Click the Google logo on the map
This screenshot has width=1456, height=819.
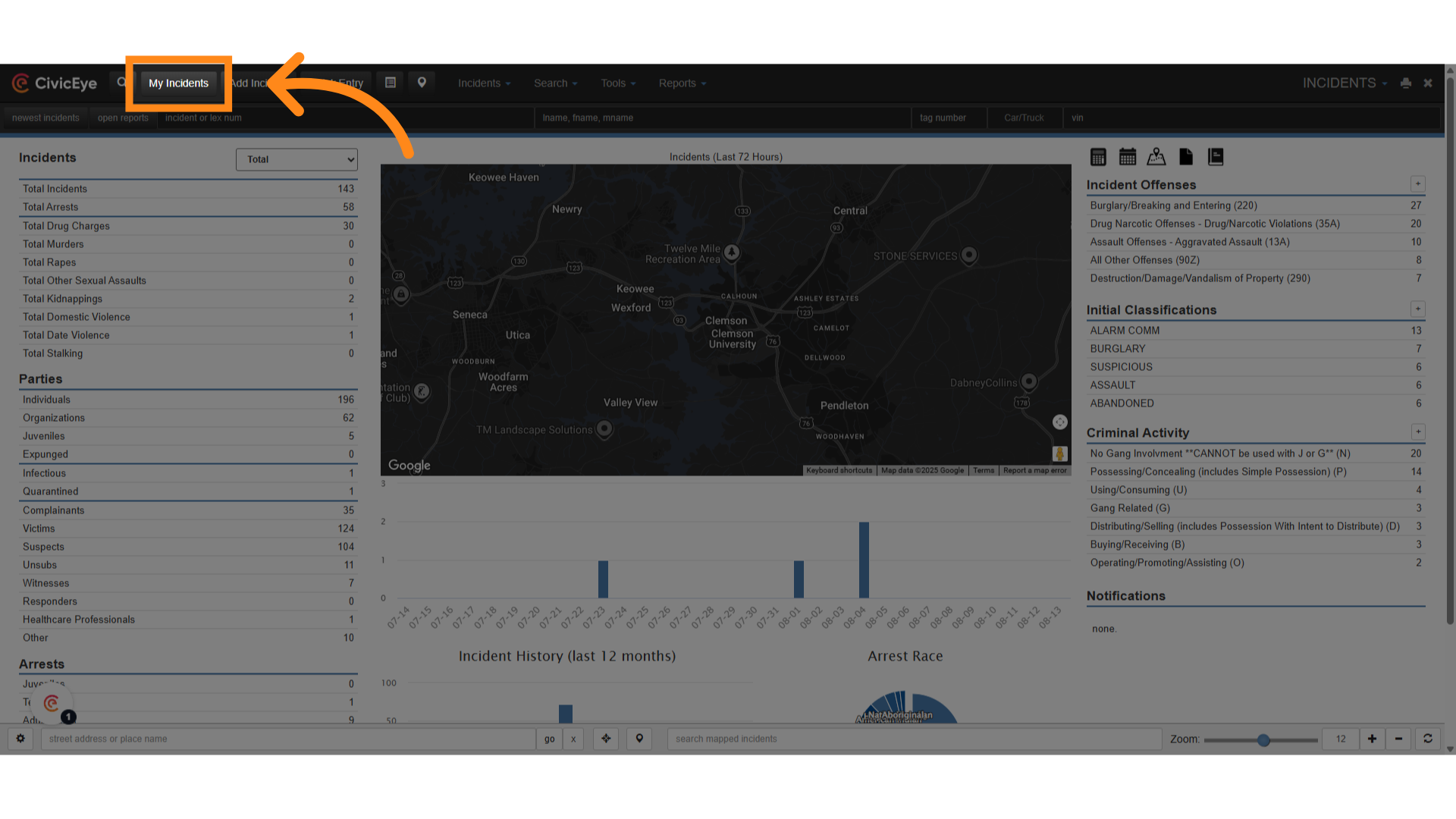(x=409, y=465)
